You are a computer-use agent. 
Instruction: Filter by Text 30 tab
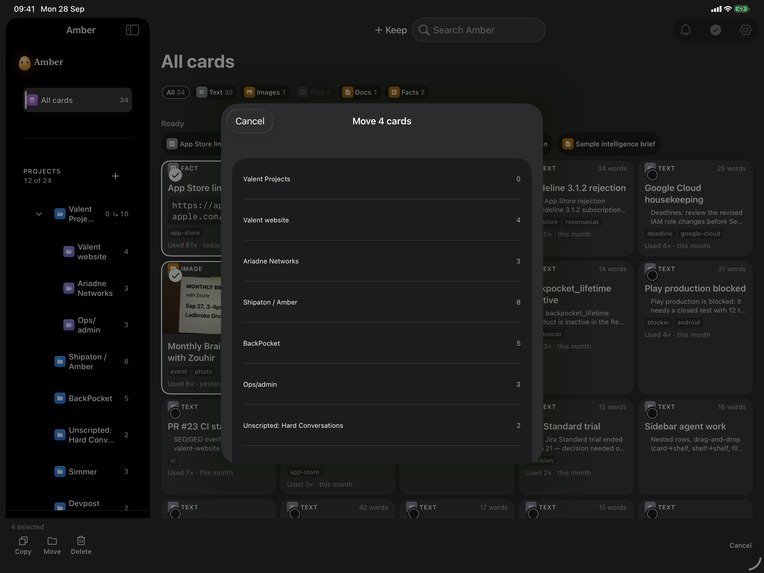215,92
